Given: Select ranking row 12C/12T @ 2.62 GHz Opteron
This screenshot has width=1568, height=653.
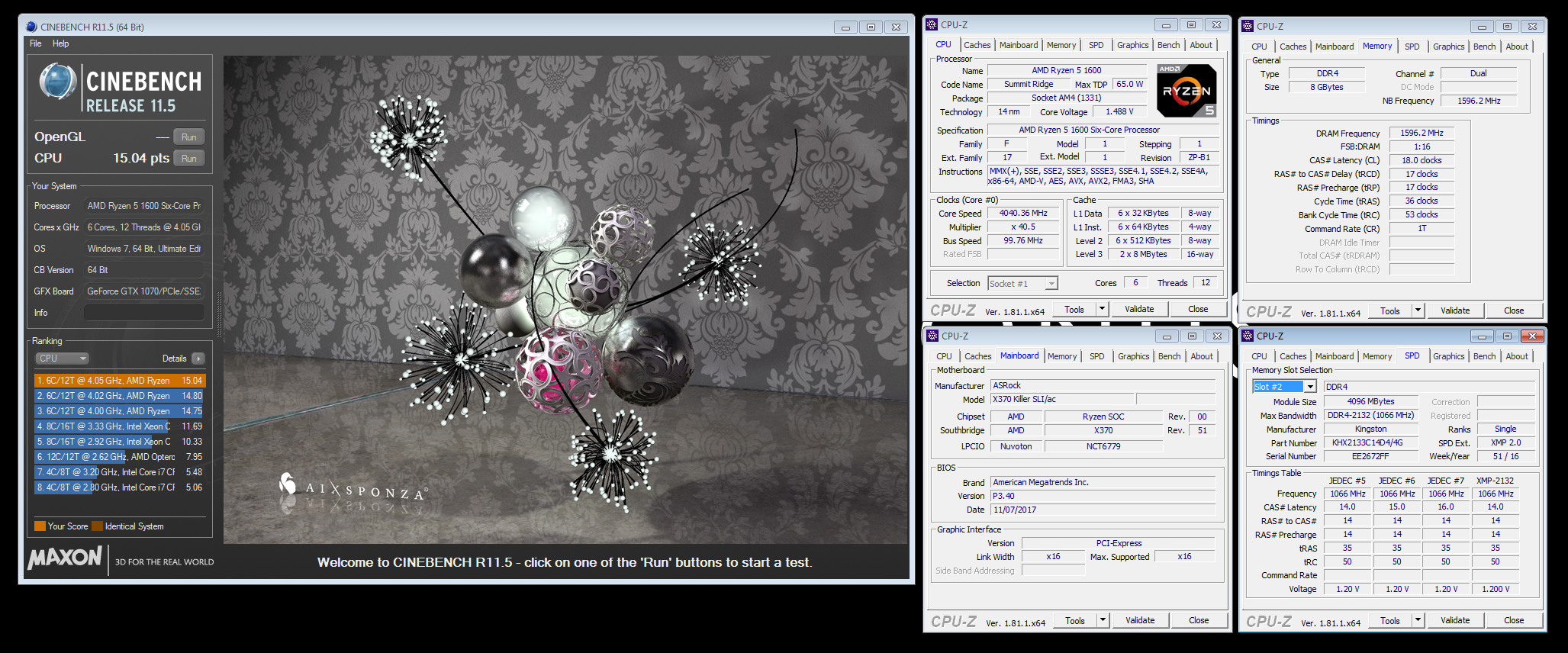Looking at the screenshot, I should (x=120, y=456).
